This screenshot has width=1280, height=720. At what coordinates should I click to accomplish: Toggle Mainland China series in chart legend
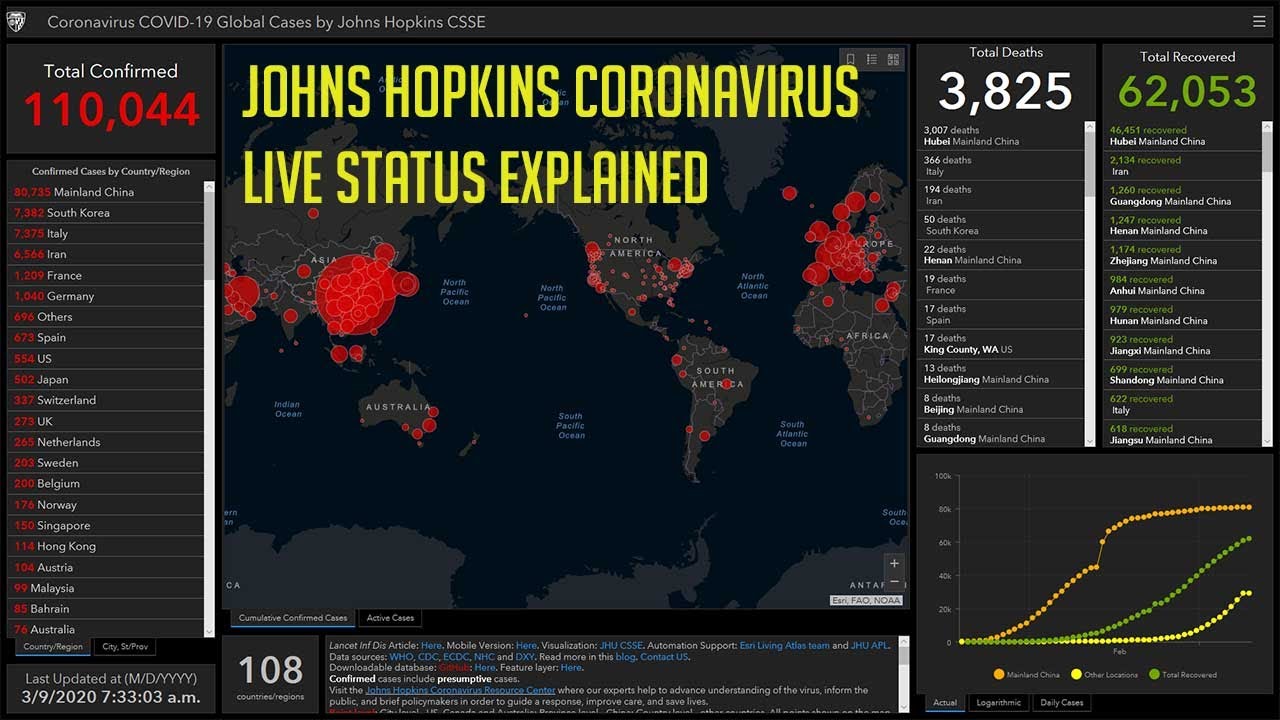point(1025,675)
